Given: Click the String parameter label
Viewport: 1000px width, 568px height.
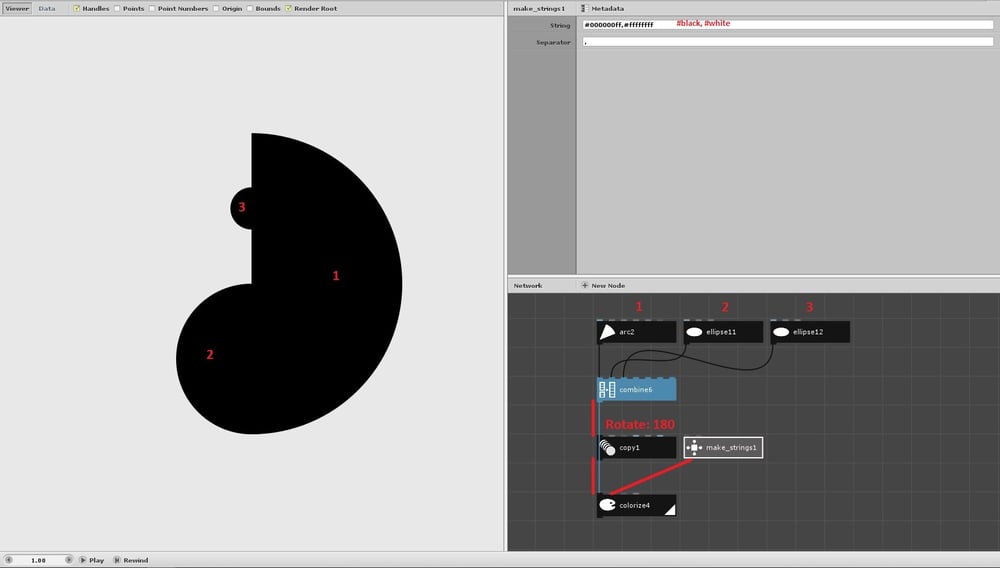Looking at the screenshot, I should click(560, 25).
